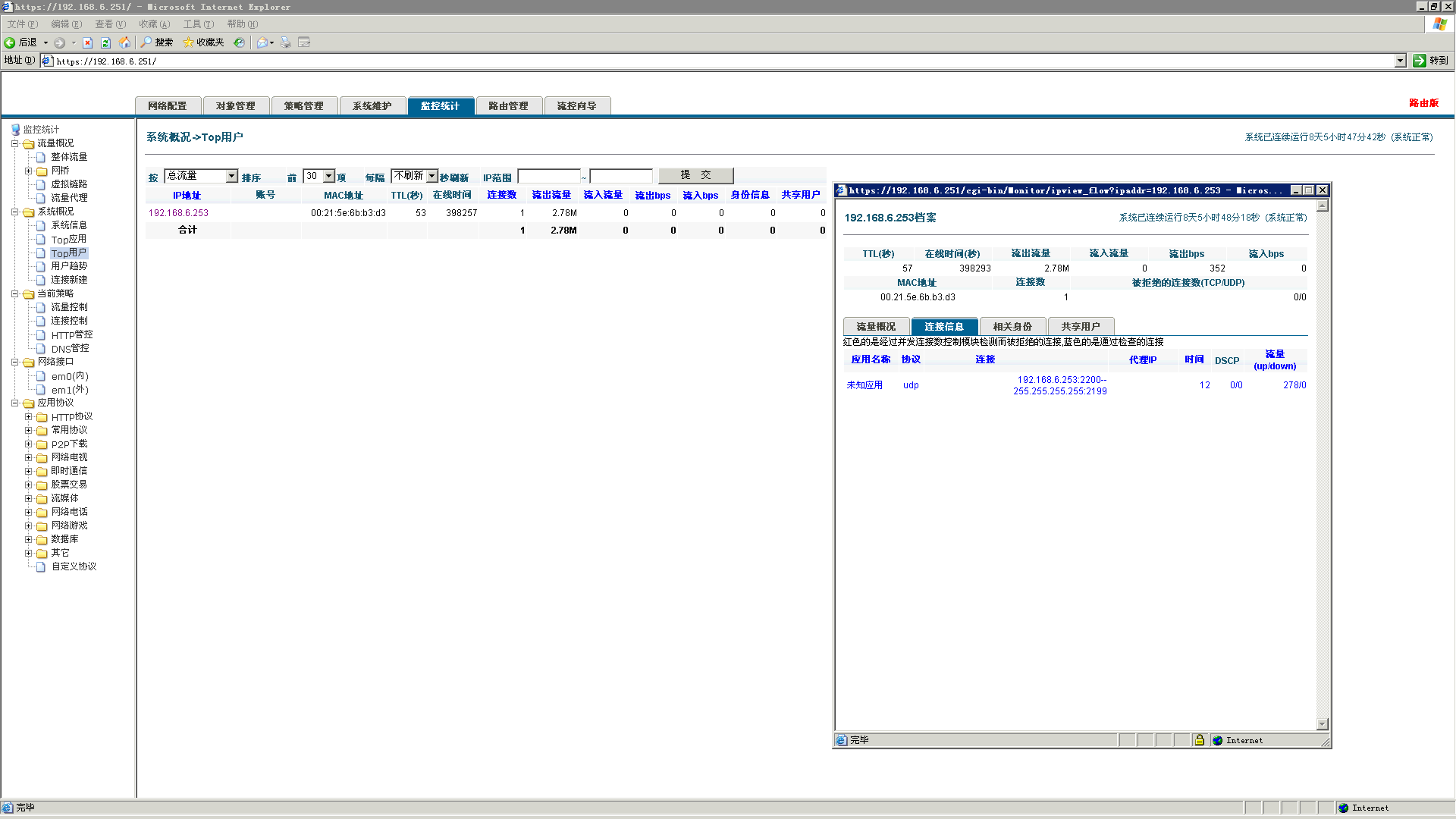
Task: Open the 工具(T) menu
Action: [x=198, y=24]
